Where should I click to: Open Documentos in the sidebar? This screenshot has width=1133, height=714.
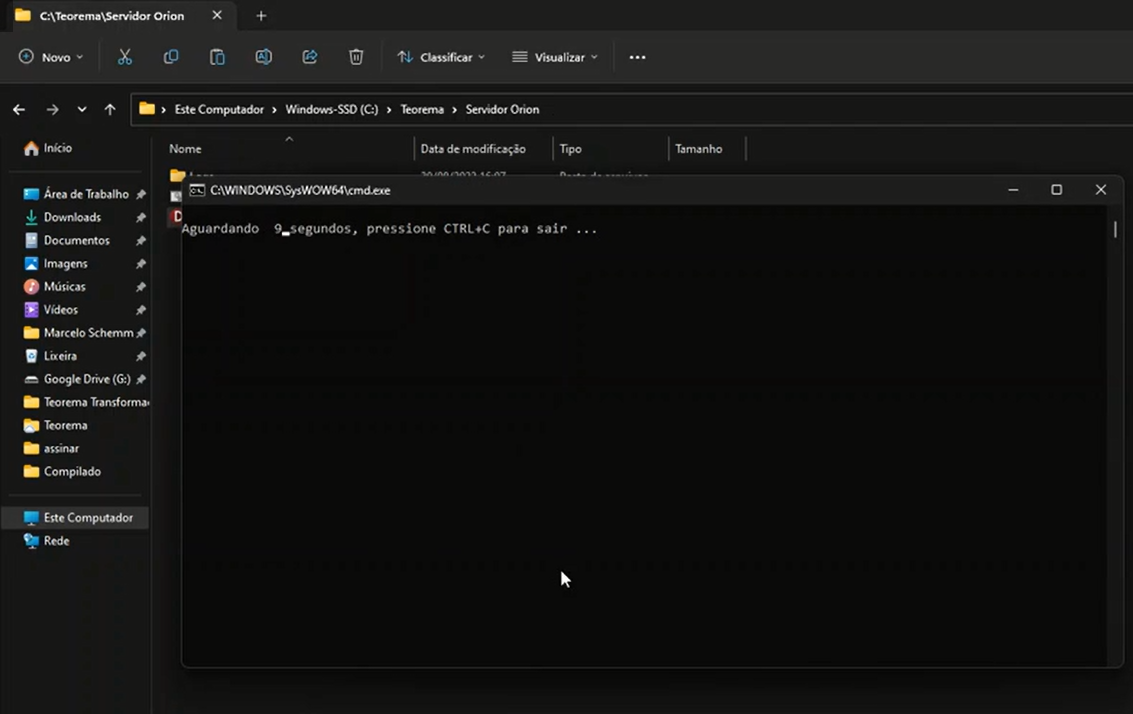click(x=77, y=240)
